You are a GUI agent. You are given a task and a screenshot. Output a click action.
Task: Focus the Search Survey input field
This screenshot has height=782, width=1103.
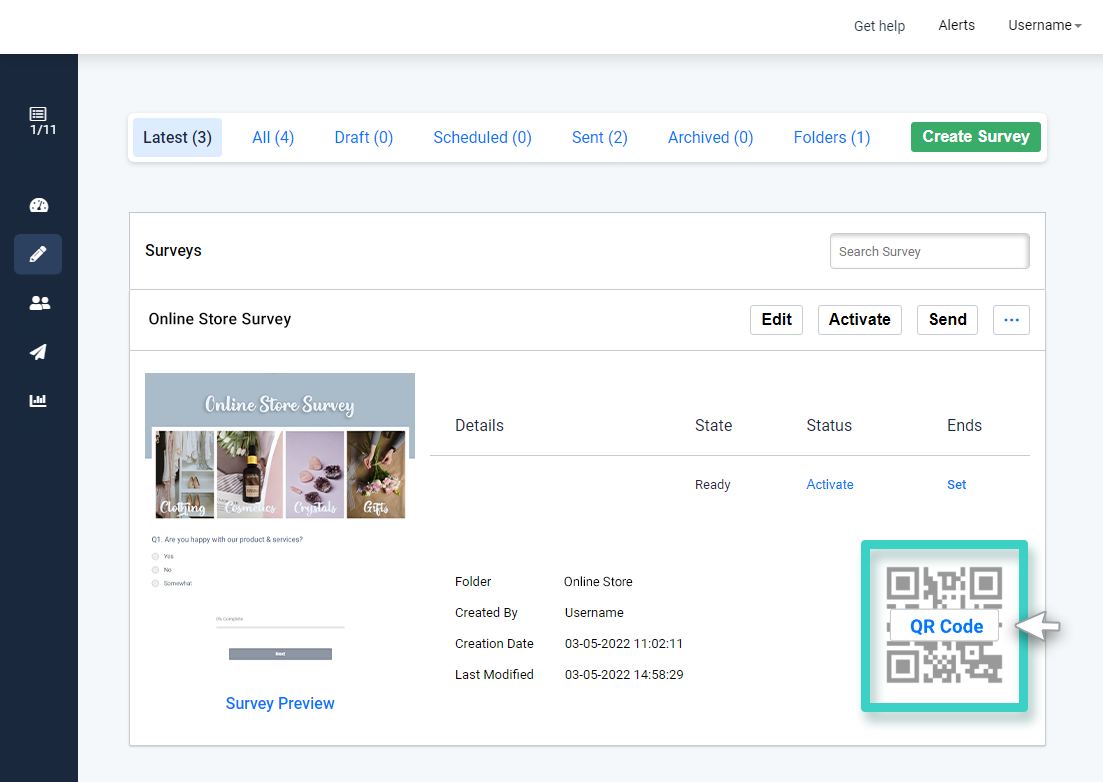(929, 251)
